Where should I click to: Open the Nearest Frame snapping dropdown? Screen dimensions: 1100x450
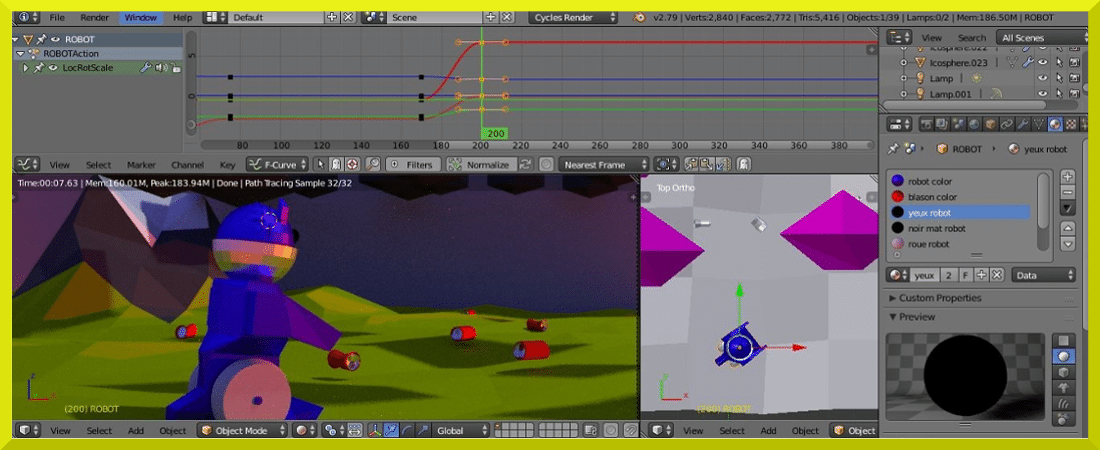point(603,164)
